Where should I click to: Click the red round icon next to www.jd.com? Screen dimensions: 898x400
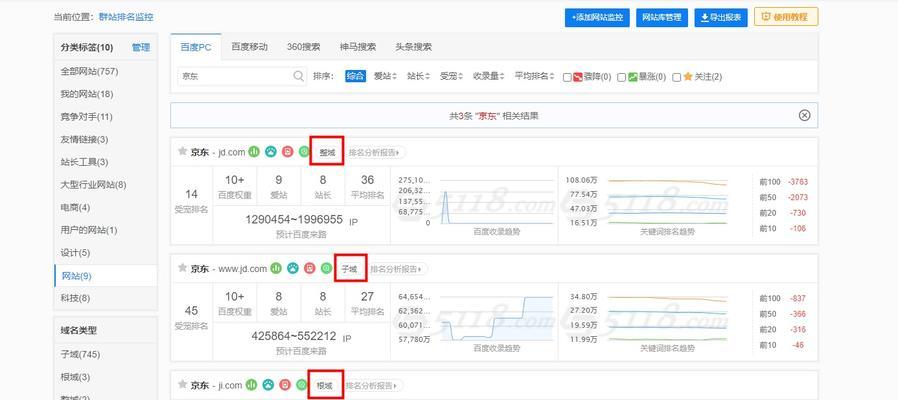tap(310, 268)
